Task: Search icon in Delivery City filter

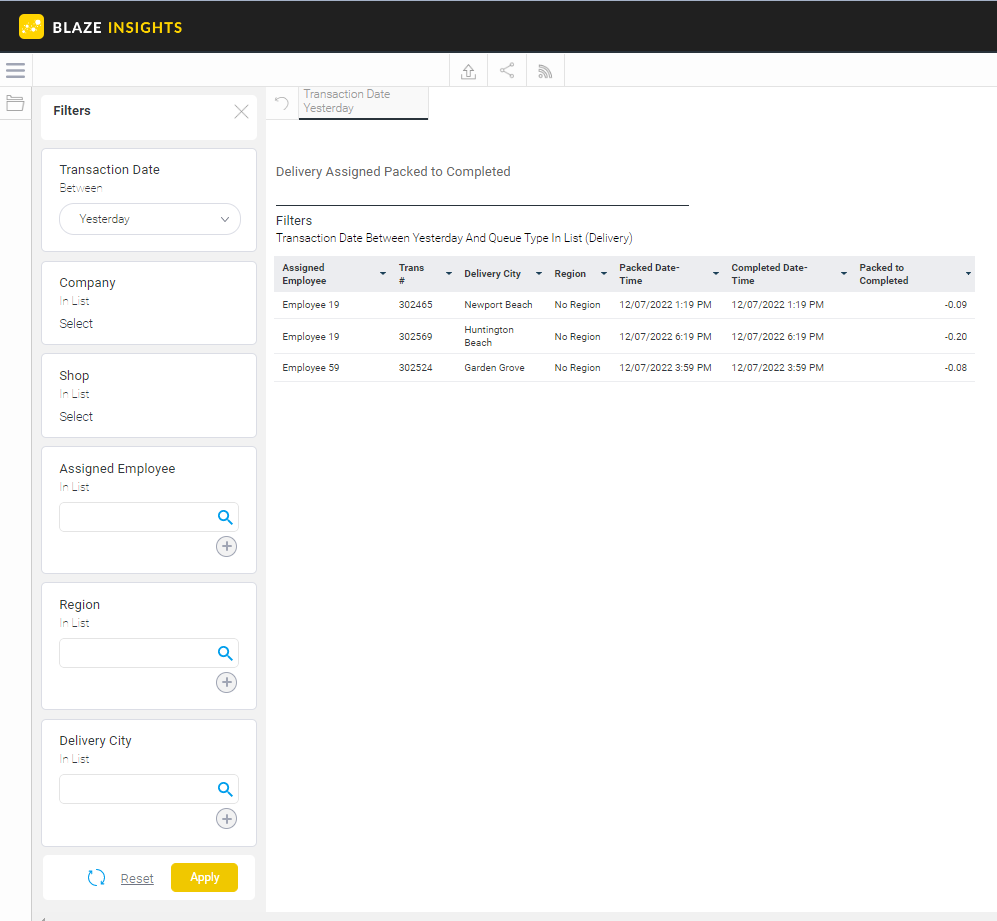Action: tap(225, 789)
